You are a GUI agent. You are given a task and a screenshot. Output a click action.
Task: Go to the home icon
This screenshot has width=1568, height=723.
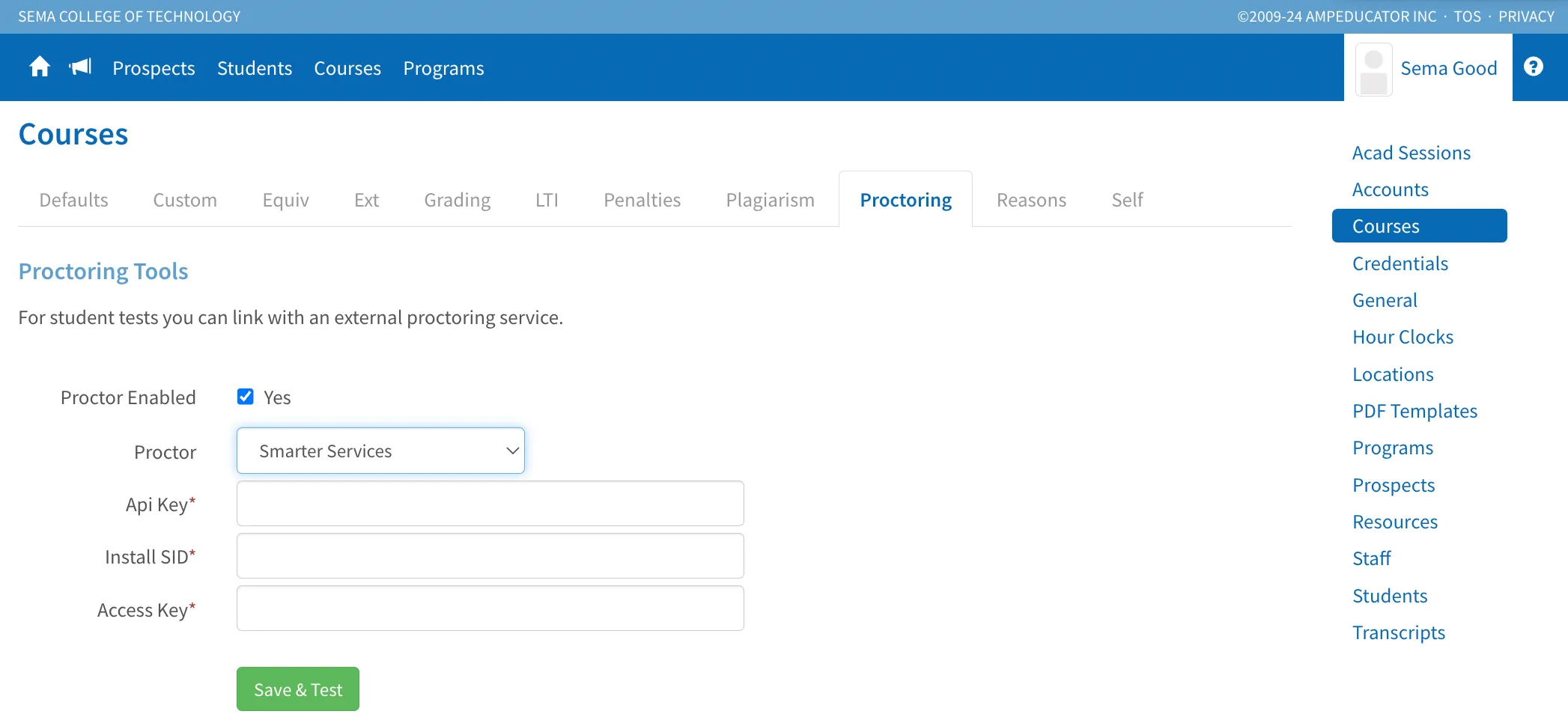point(40,67)
